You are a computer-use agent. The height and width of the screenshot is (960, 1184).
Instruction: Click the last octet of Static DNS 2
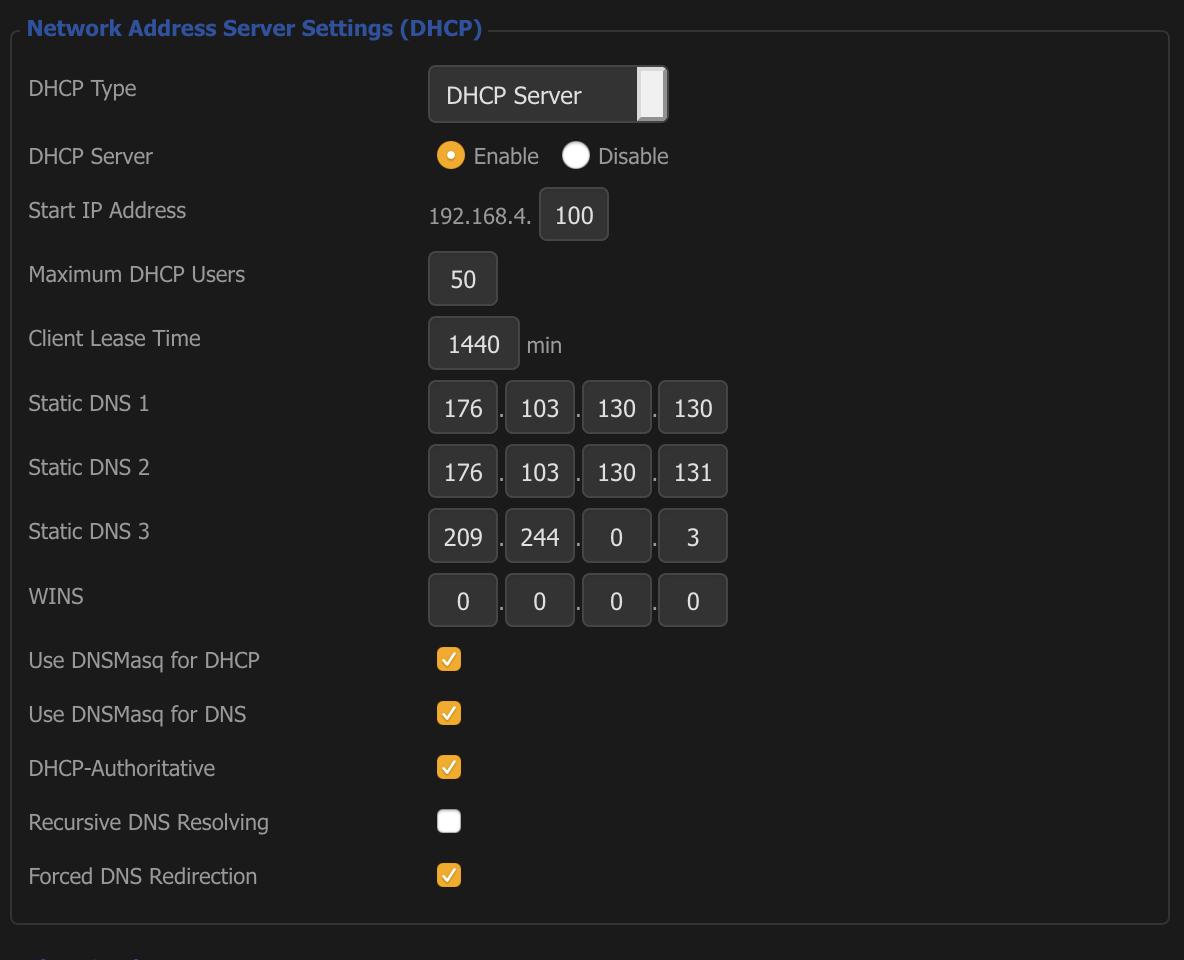click(x=692, y=472)
